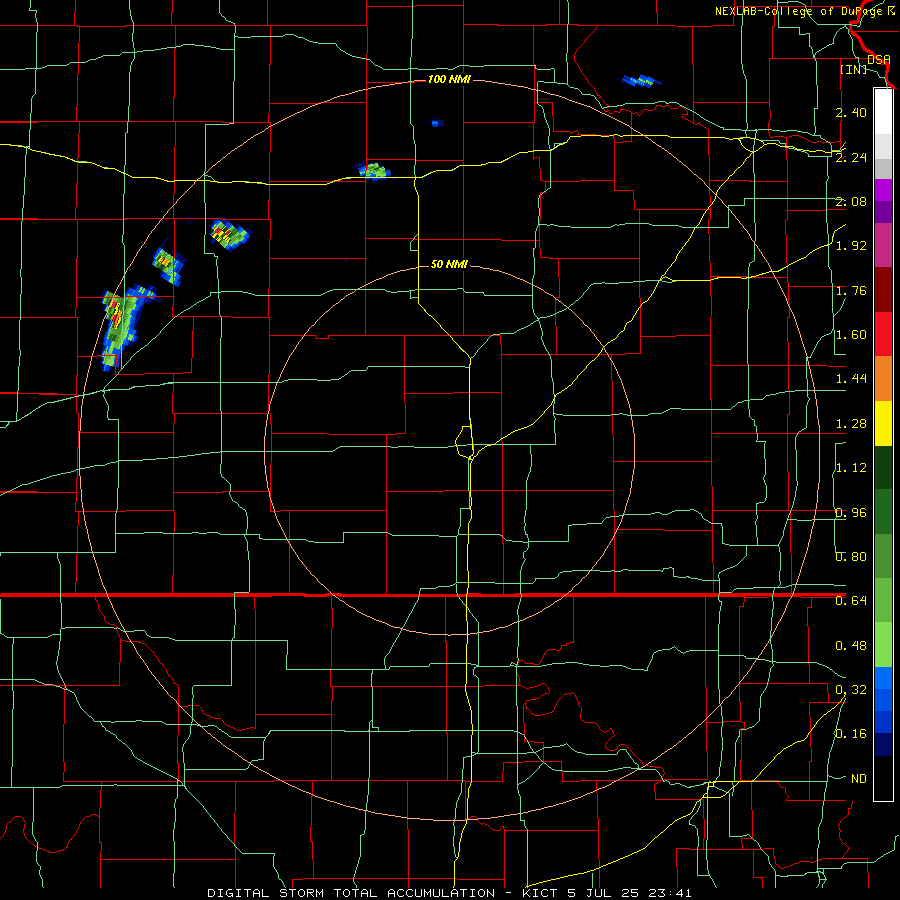Viewport: 900px width, 900px height.
Task: Click the 23:41 timestamp
Action: click(670, 893)
